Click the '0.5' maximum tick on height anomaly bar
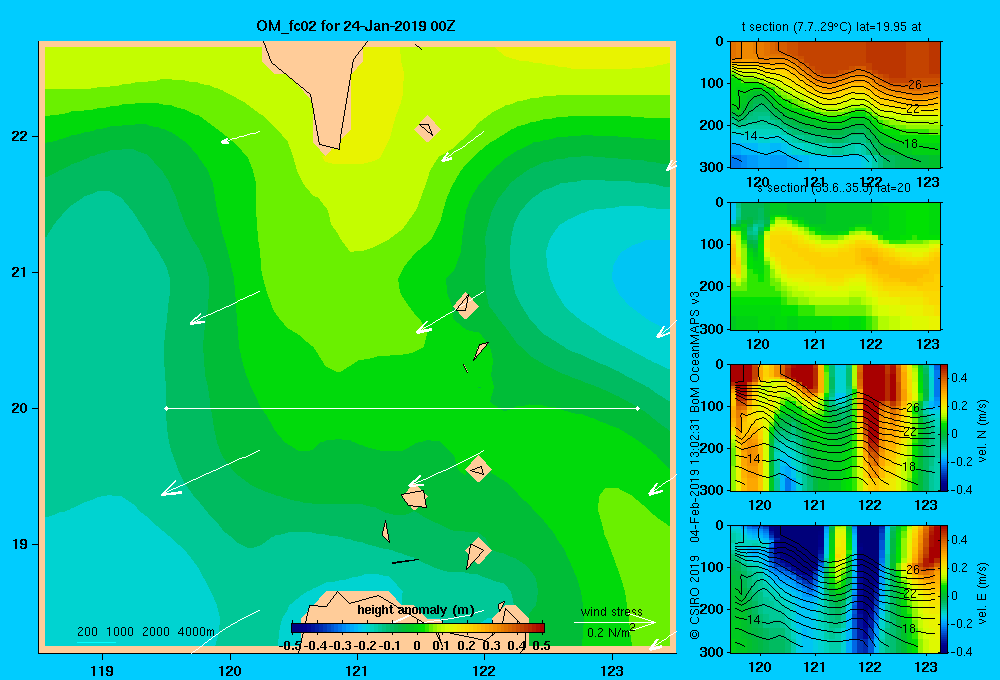The image size is (1000, 680). [x=541, y=646]
